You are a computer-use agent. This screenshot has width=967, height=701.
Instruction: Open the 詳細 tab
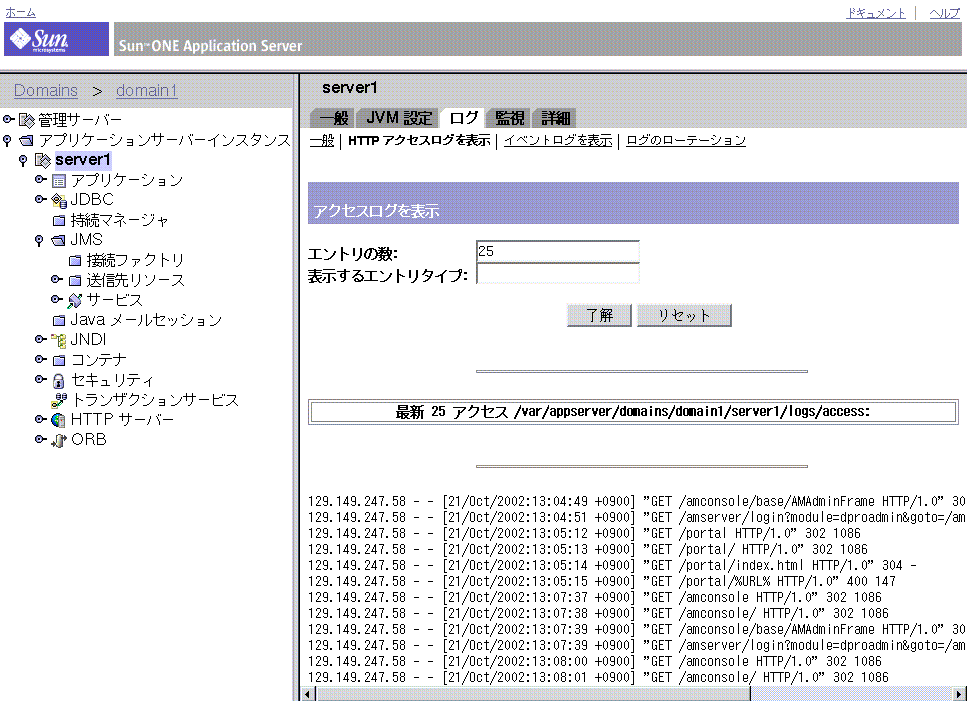[x=555, y=118]
